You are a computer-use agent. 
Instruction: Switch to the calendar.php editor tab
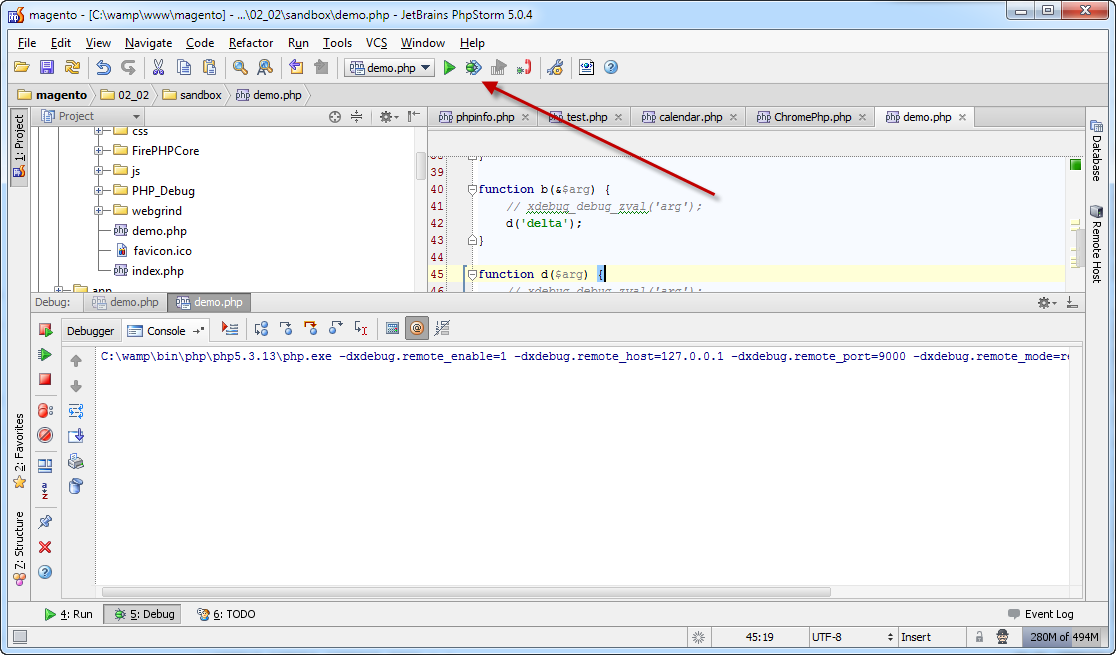(x=688, y=117)
